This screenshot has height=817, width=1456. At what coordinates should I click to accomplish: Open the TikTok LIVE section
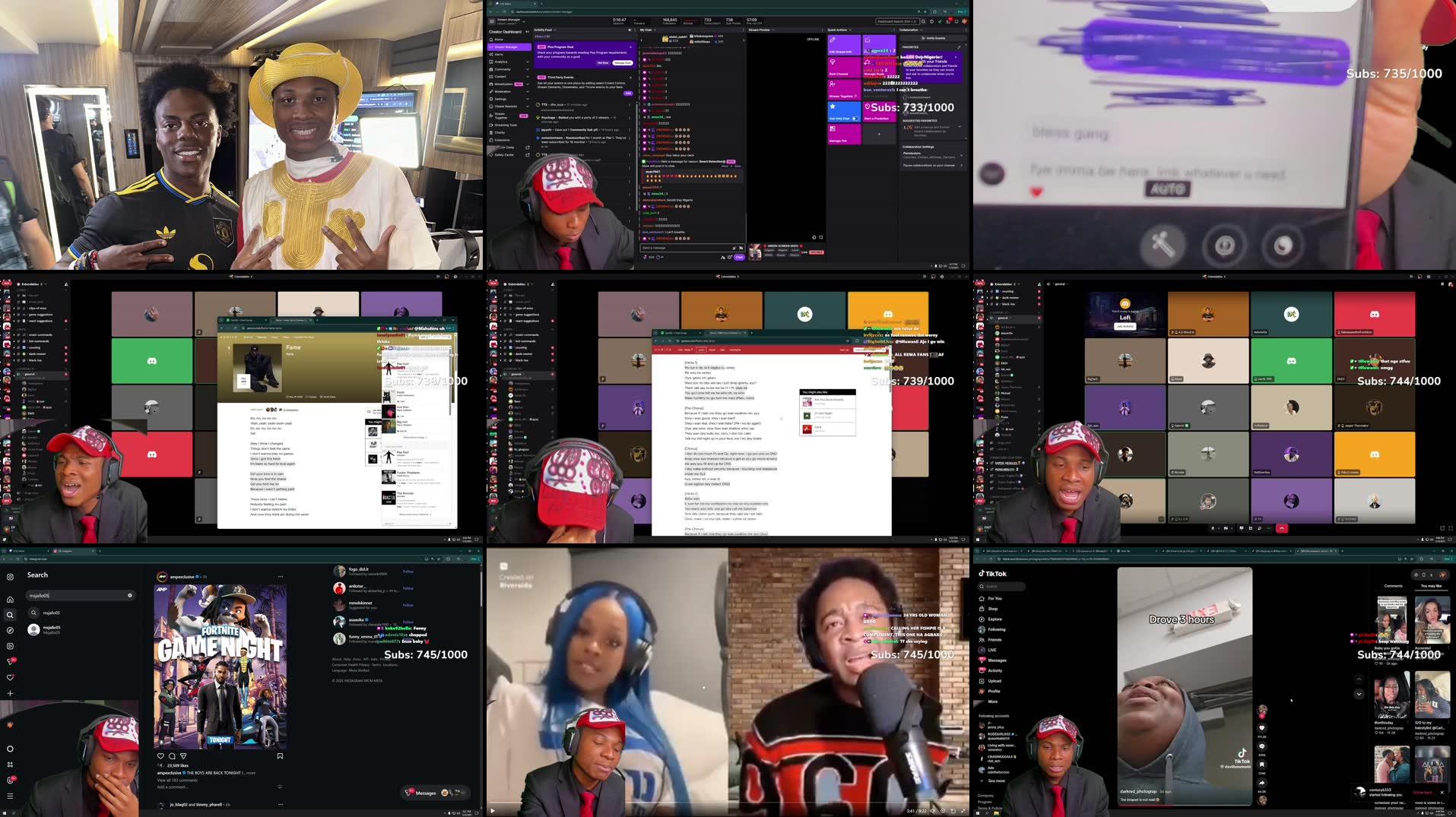(992, 650)
